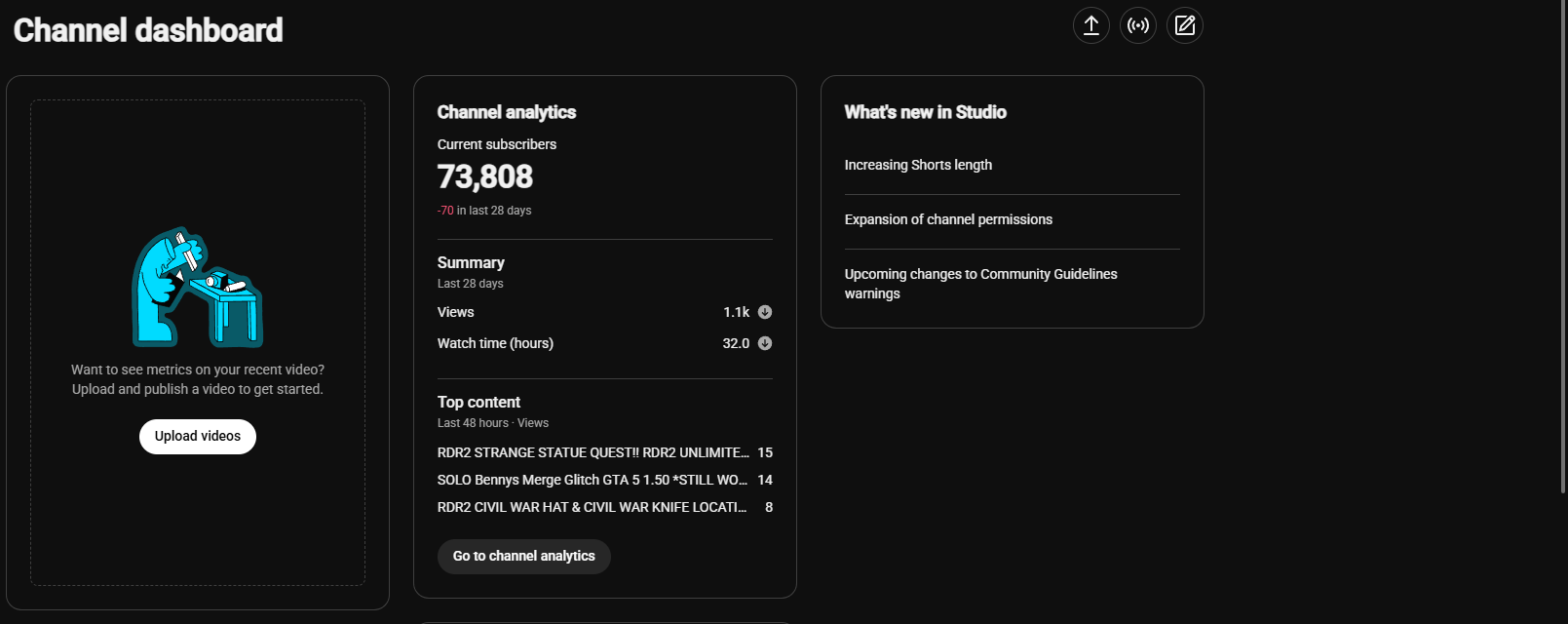Click the microscope illustration graphic
The image size is (1568, 624).
[x=198, y=288]
